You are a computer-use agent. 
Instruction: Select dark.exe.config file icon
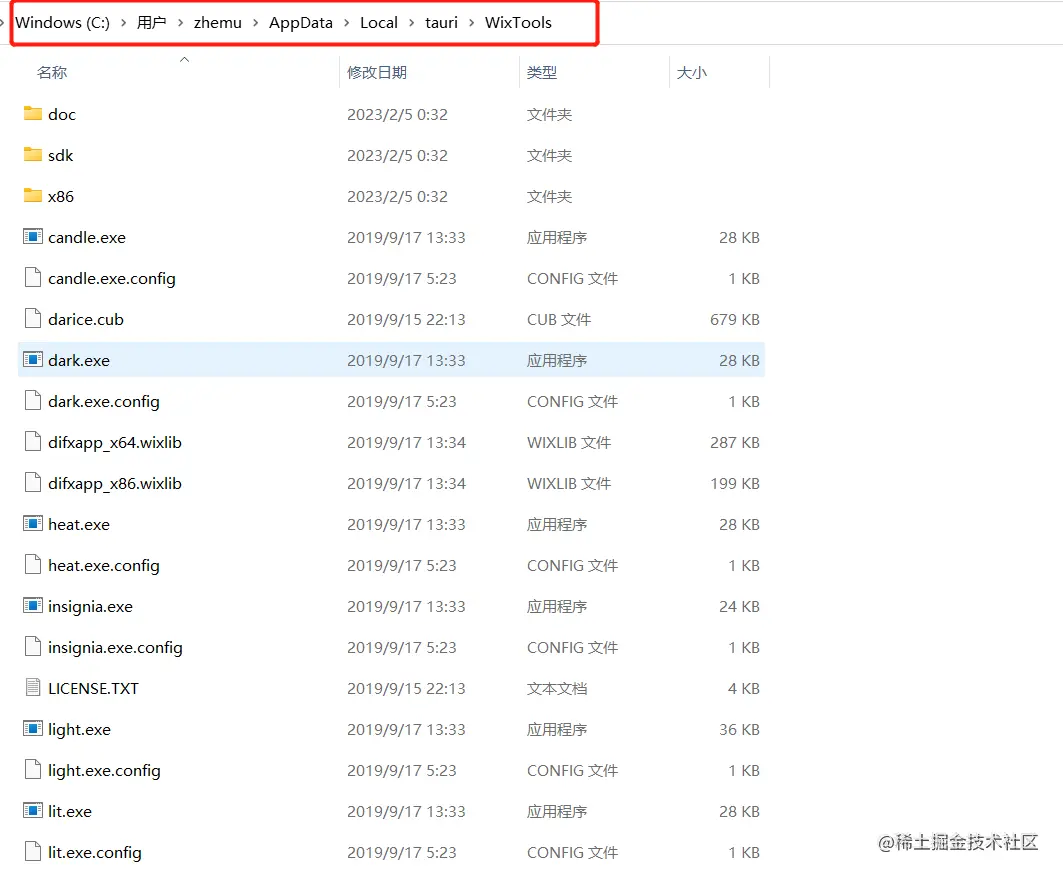click(x=33, y=401)
